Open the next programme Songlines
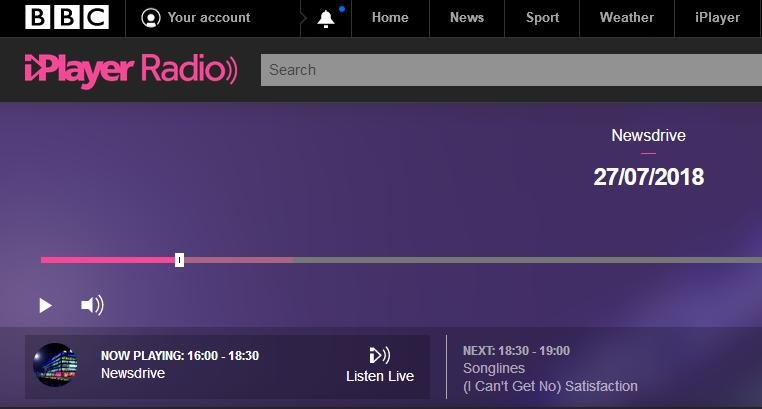 (x=494, y=369)
